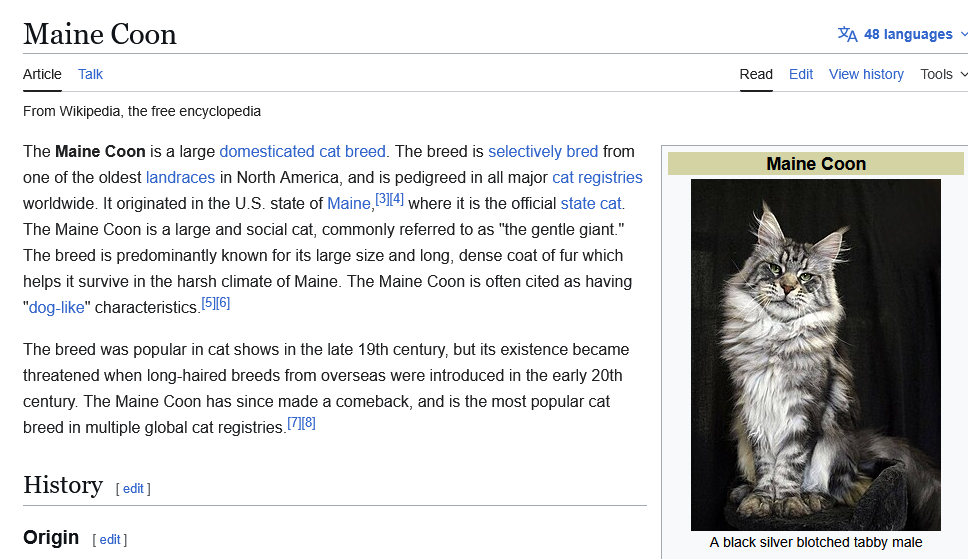This screenshot has width=968, height=559.
Task: Follow the dog-like link
Action: 57,307
